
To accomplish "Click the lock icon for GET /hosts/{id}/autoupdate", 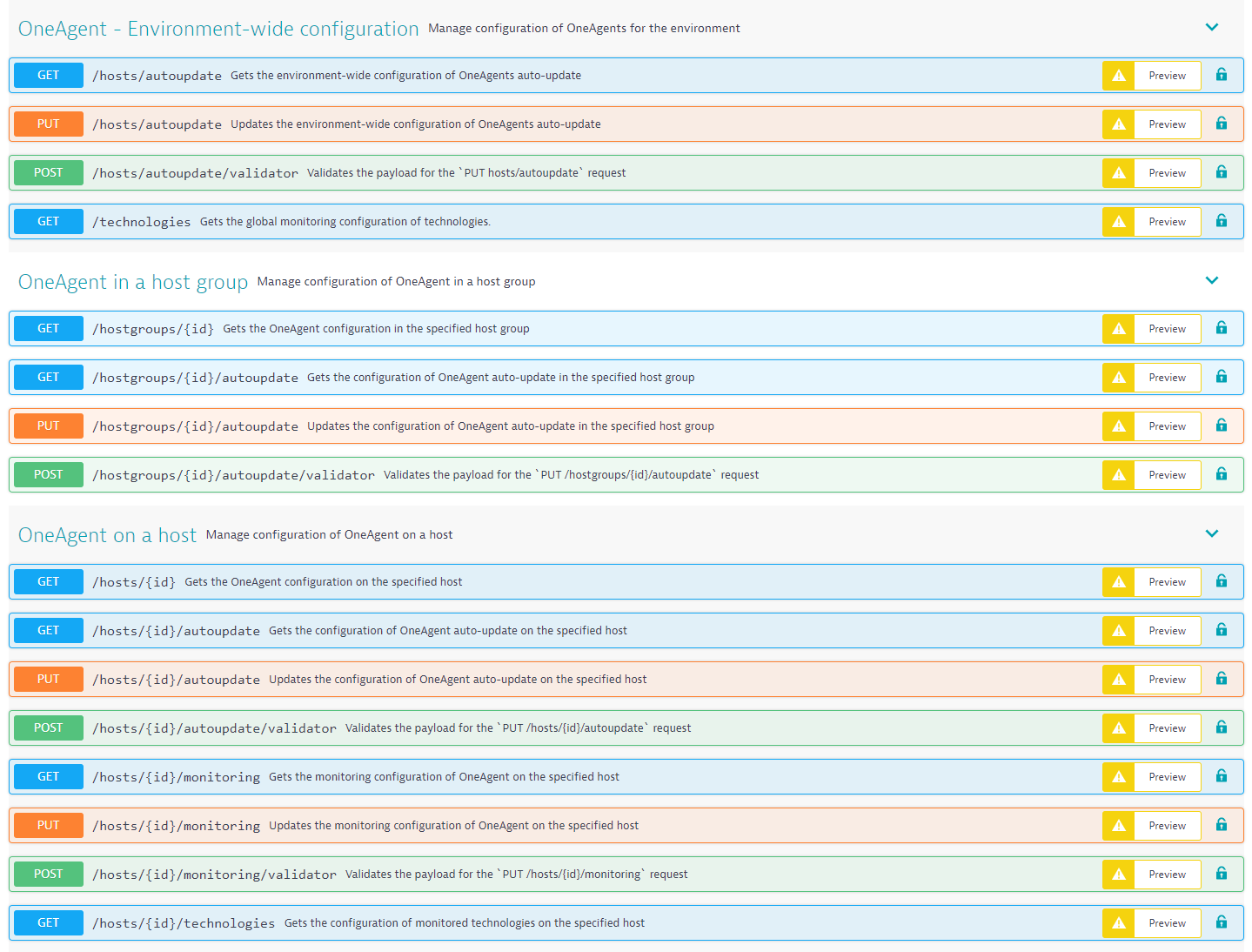I will point(1222,630).
